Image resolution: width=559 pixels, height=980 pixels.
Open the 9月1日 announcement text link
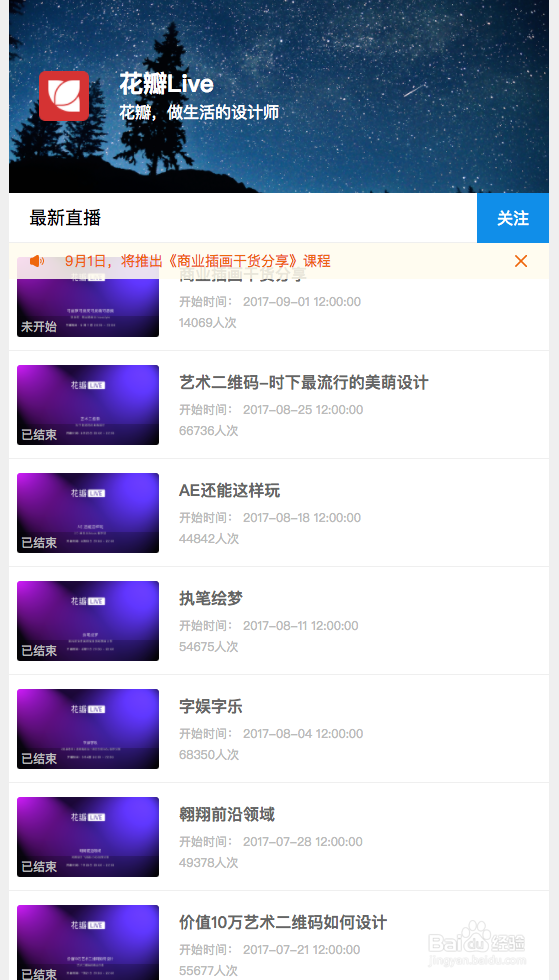pos(198,261)
